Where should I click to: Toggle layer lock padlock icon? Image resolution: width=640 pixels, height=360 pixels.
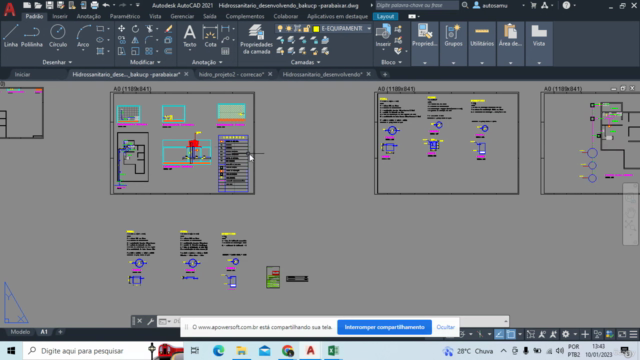(307, 29)
